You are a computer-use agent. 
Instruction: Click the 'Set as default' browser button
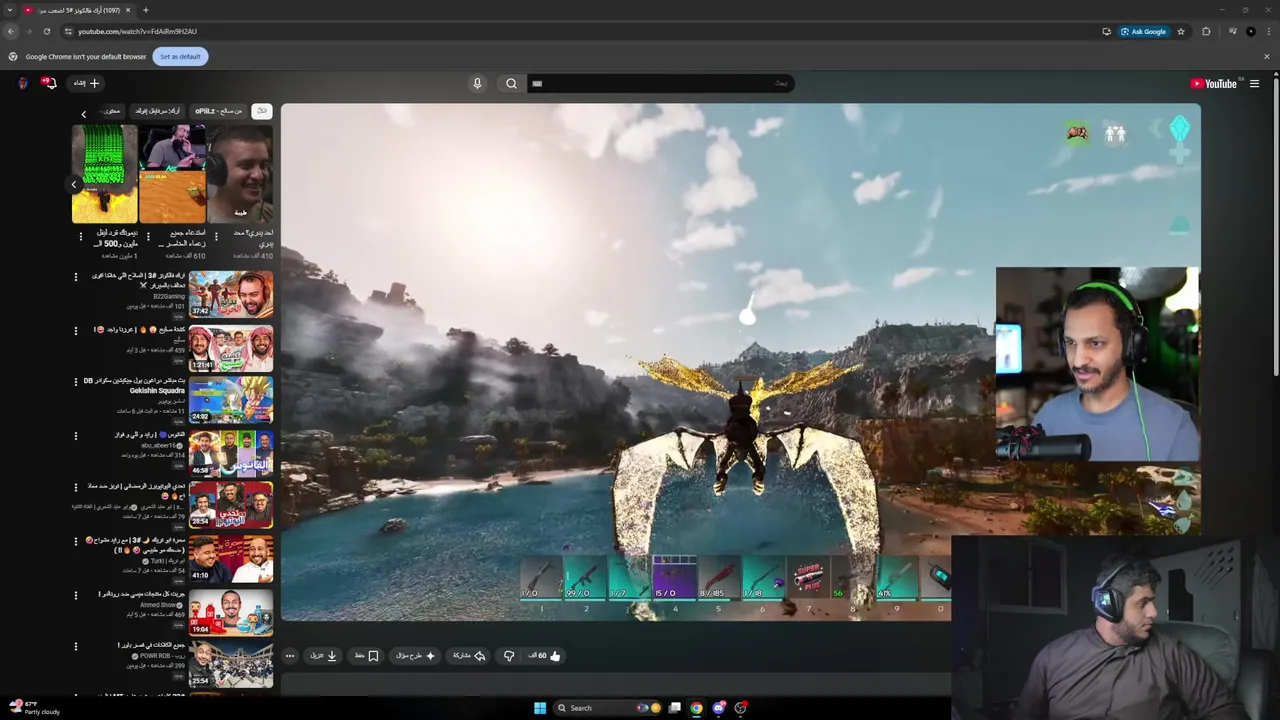click(180, 57)
